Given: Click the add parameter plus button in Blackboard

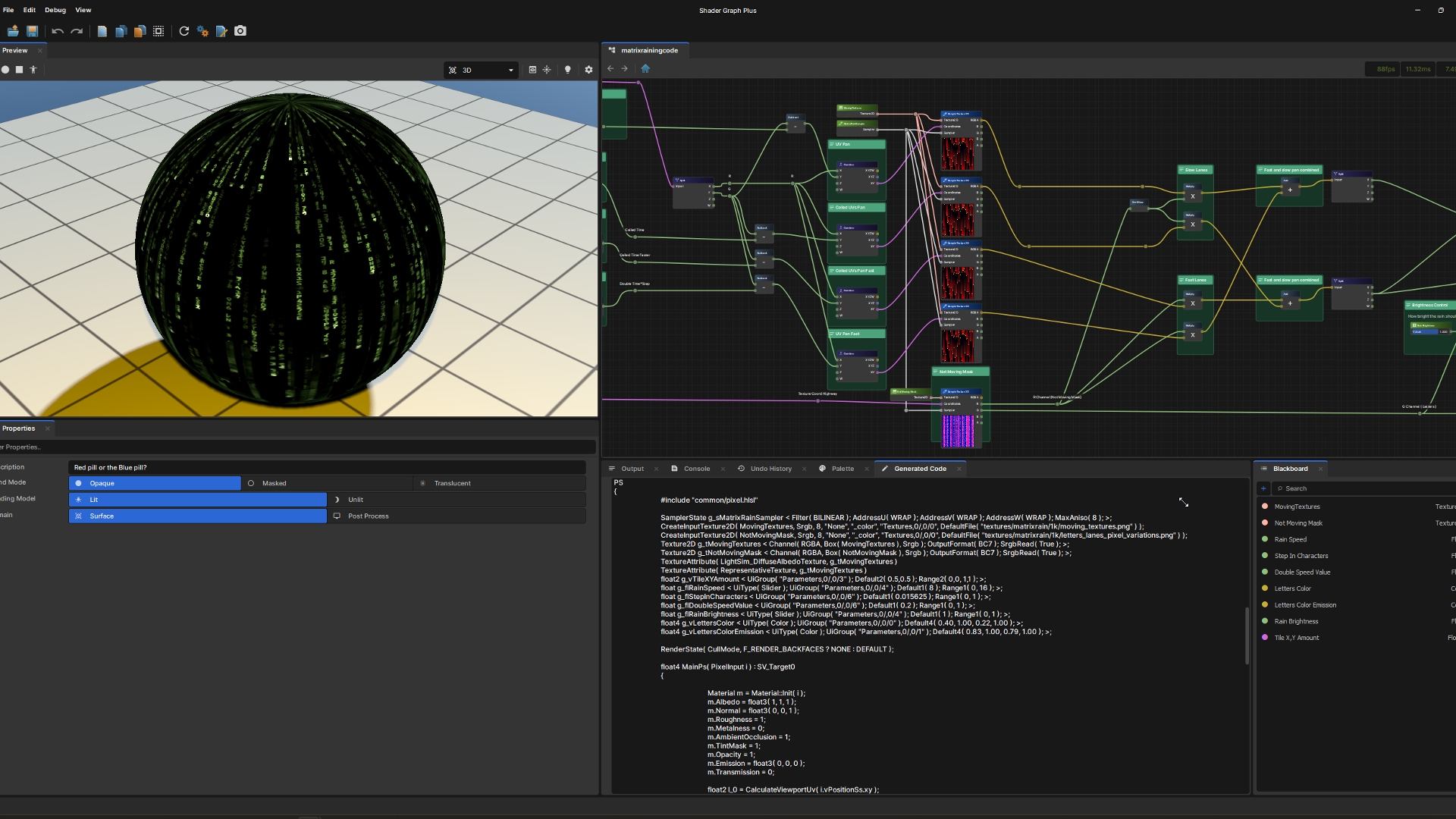Looking at the screenshot, I should [x=1263, y=488].
